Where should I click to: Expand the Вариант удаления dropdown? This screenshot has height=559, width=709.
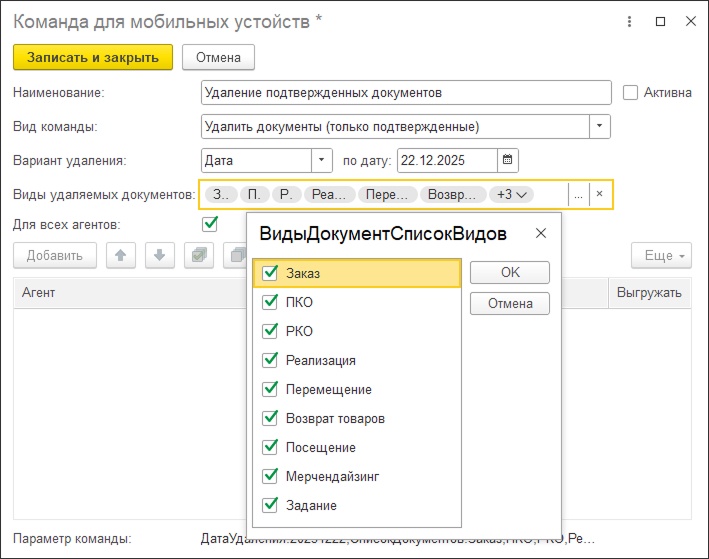[x=321, y=160]
